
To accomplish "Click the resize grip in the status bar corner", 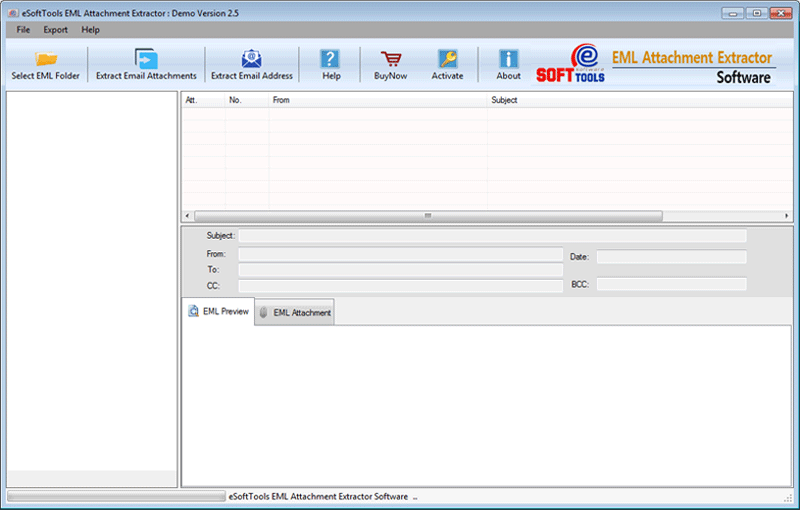I will [788, 498].
